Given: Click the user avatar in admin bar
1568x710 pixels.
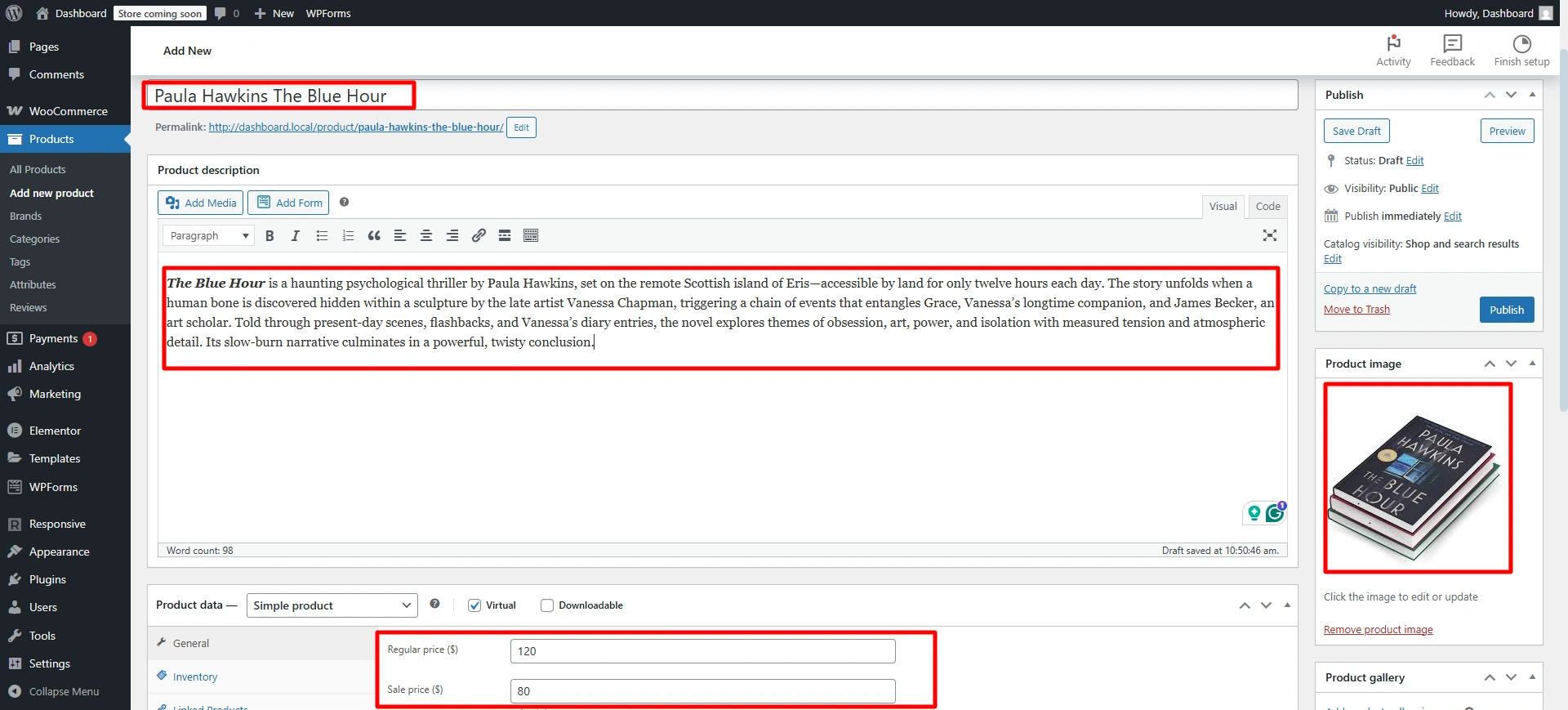Looking at the screenshot, I should coord(1546,13).
